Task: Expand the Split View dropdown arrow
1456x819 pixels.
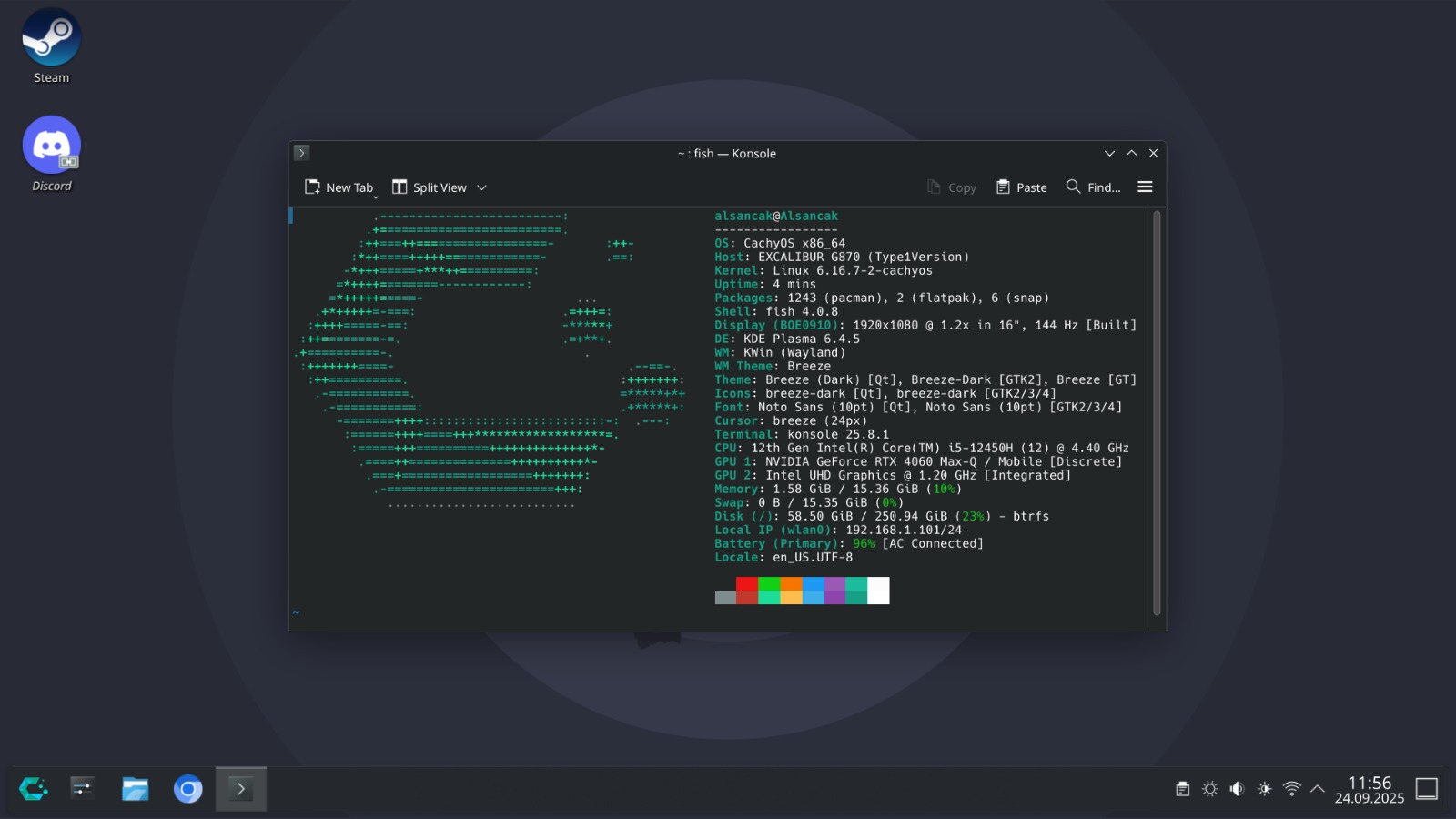Action: (x=482, y=187)
